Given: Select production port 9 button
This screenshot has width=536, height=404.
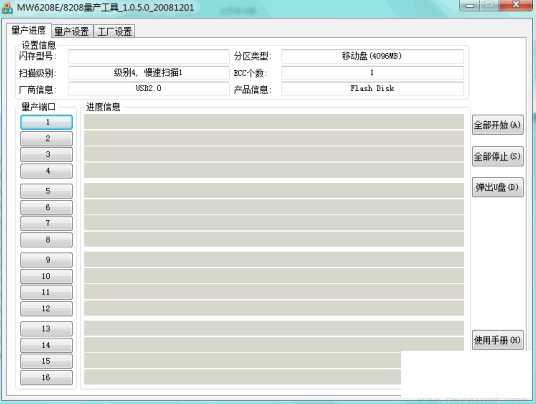Looking at the screenshot, I should click(46, 260).
